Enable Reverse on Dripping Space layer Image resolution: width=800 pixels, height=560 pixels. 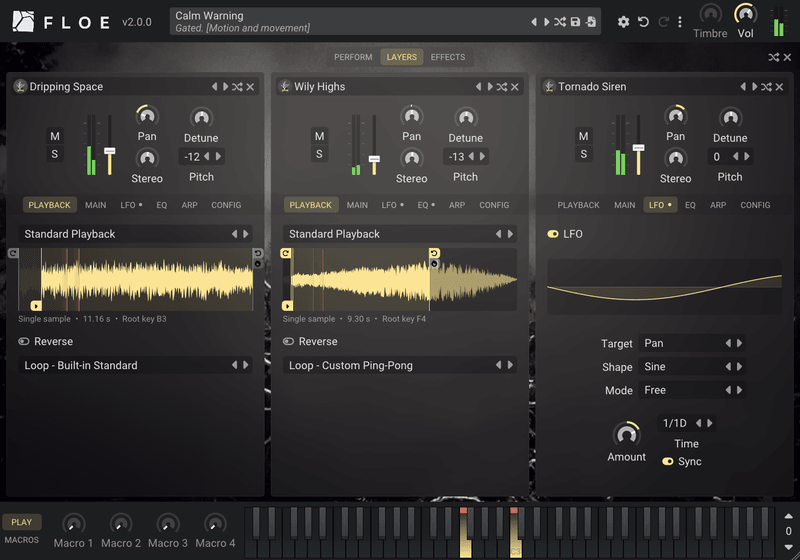pos(24,342)
